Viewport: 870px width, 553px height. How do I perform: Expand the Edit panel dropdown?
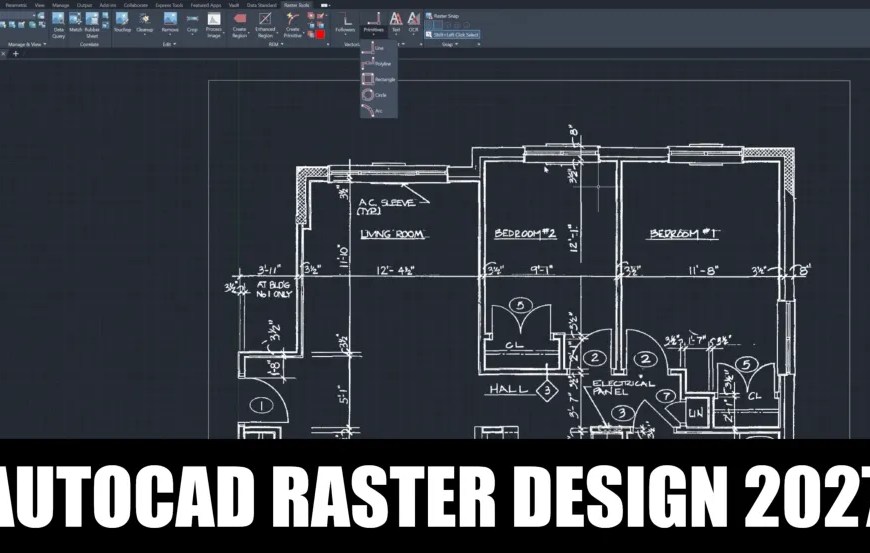(x=169, y=44)
